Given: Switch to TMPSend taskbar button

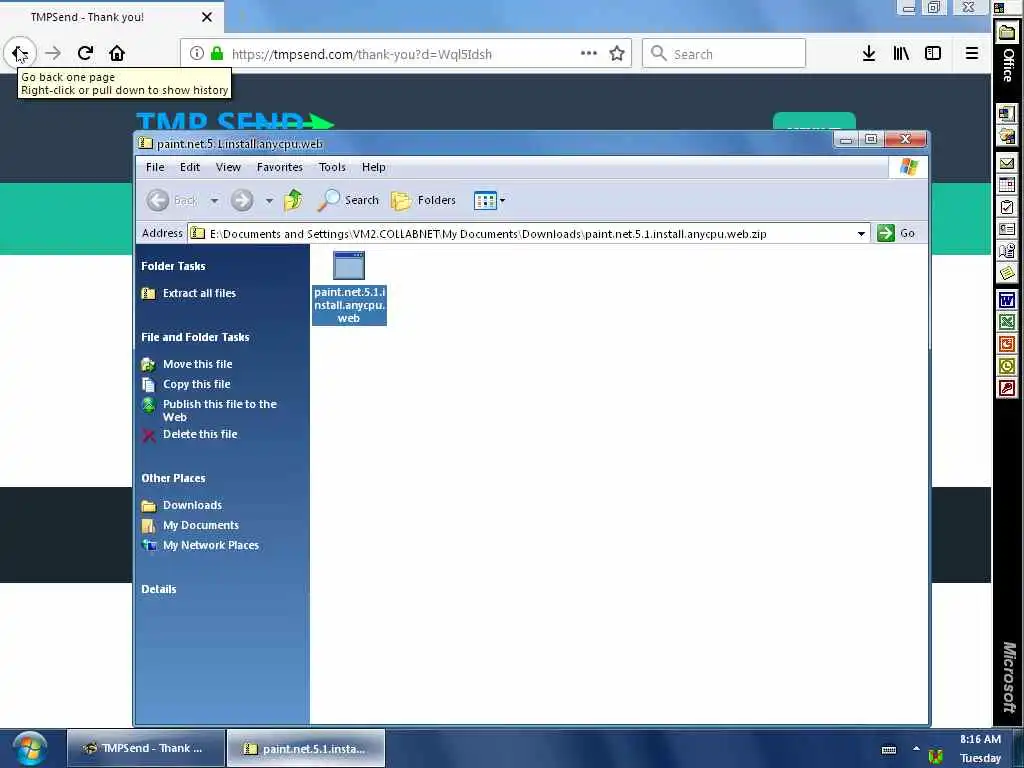Looking at the screenshot, I should [x=144, y=748].
